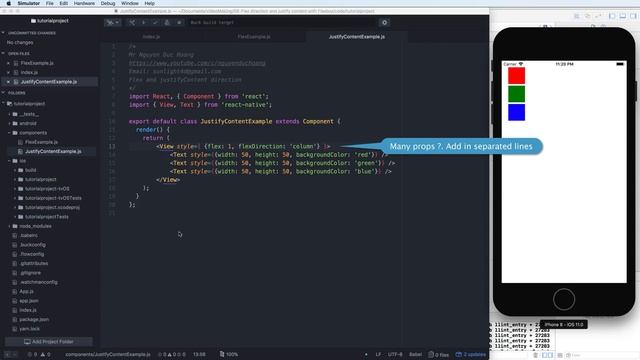Image resolution: width=640 pixels, height=360 pixels.
Task: Toggle Xcode navigator panel visibility
Action: 612,16
